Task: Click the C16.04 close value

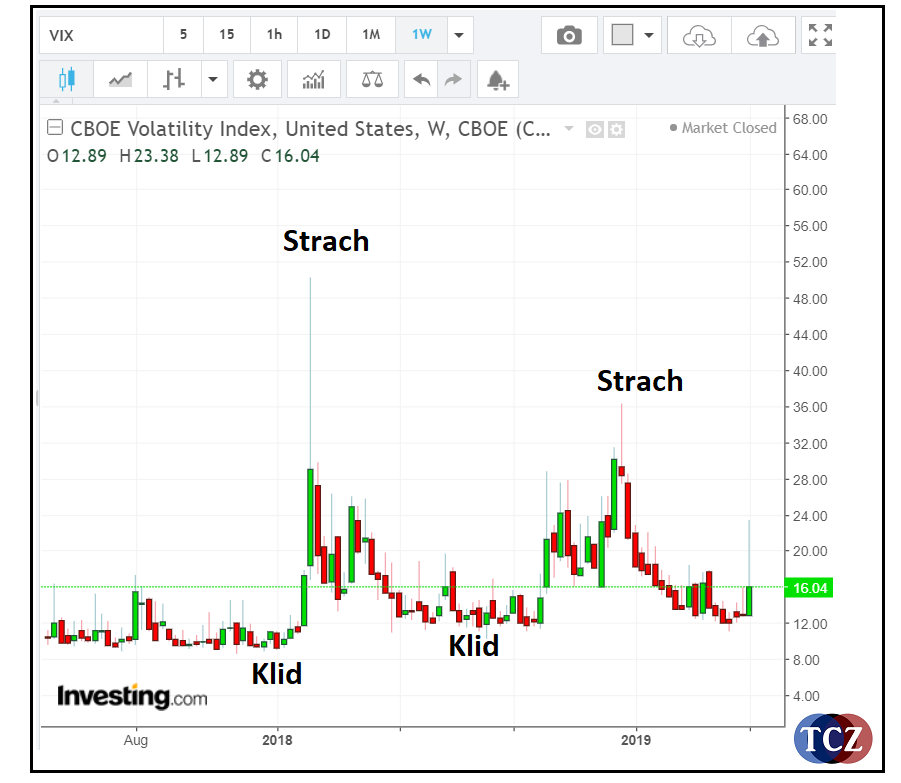Action: [x=290, y=156]
